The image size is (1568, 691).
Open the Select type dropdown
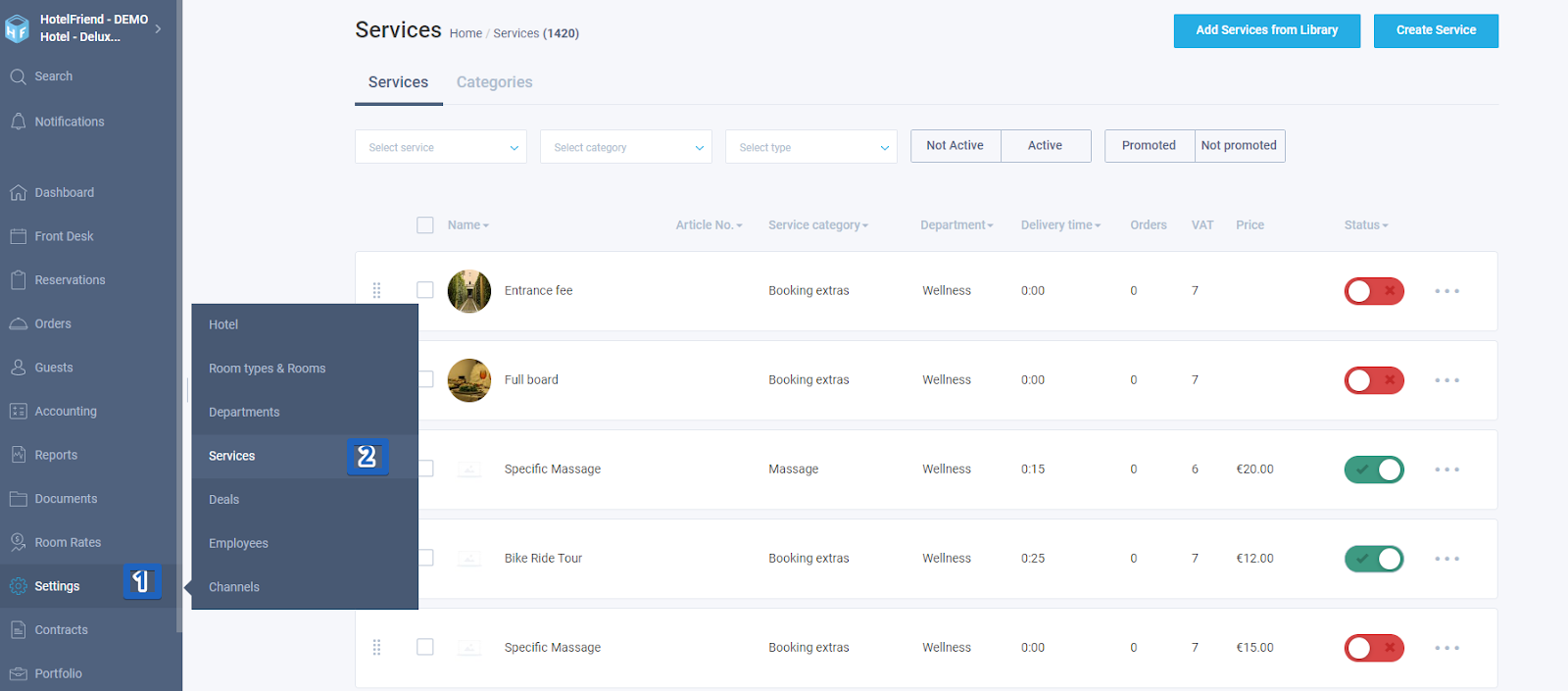[811, 147]
